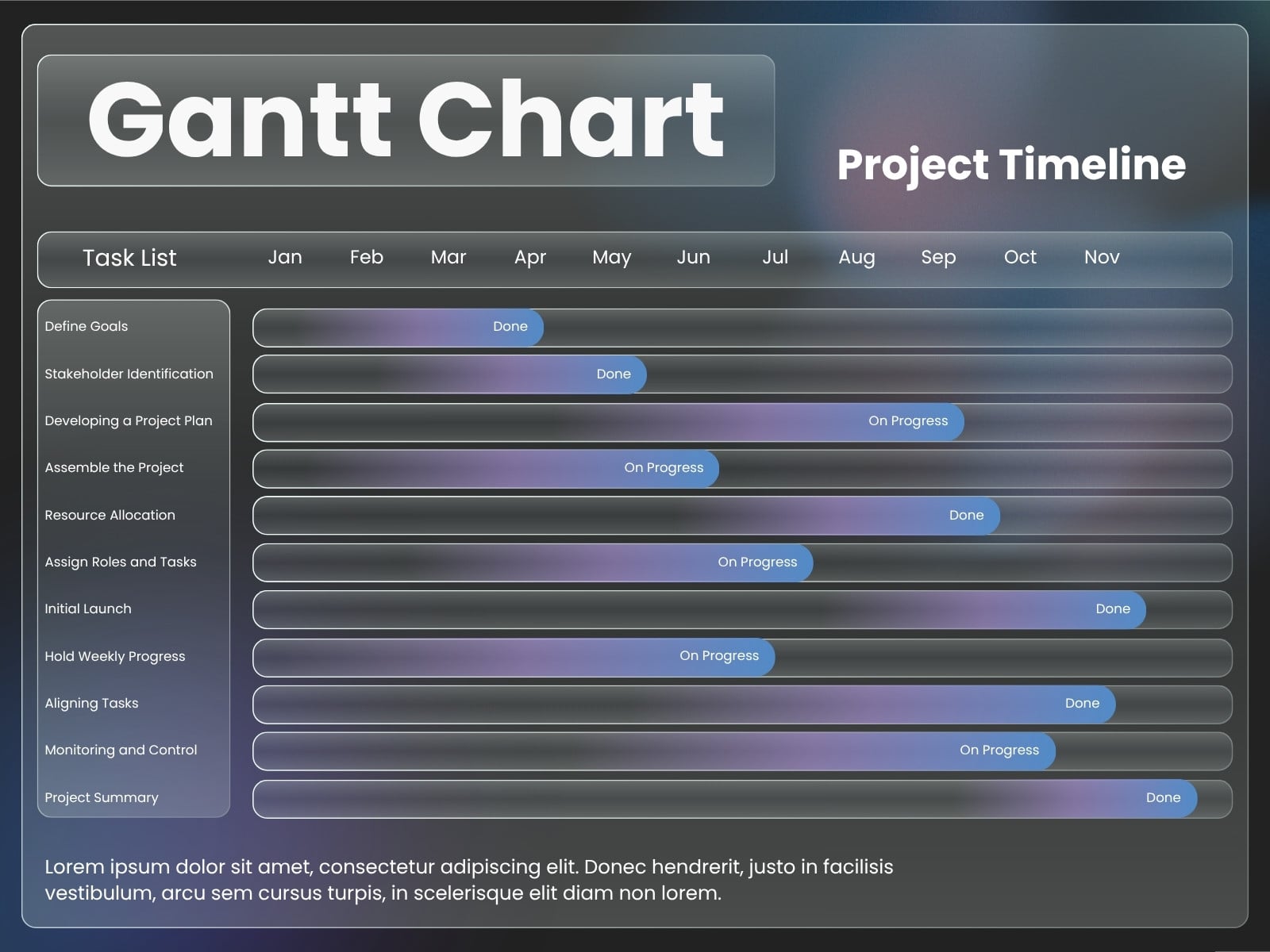1270x952 pixels.
Task: Select Initial Launch Done bar
Action: 700,609
